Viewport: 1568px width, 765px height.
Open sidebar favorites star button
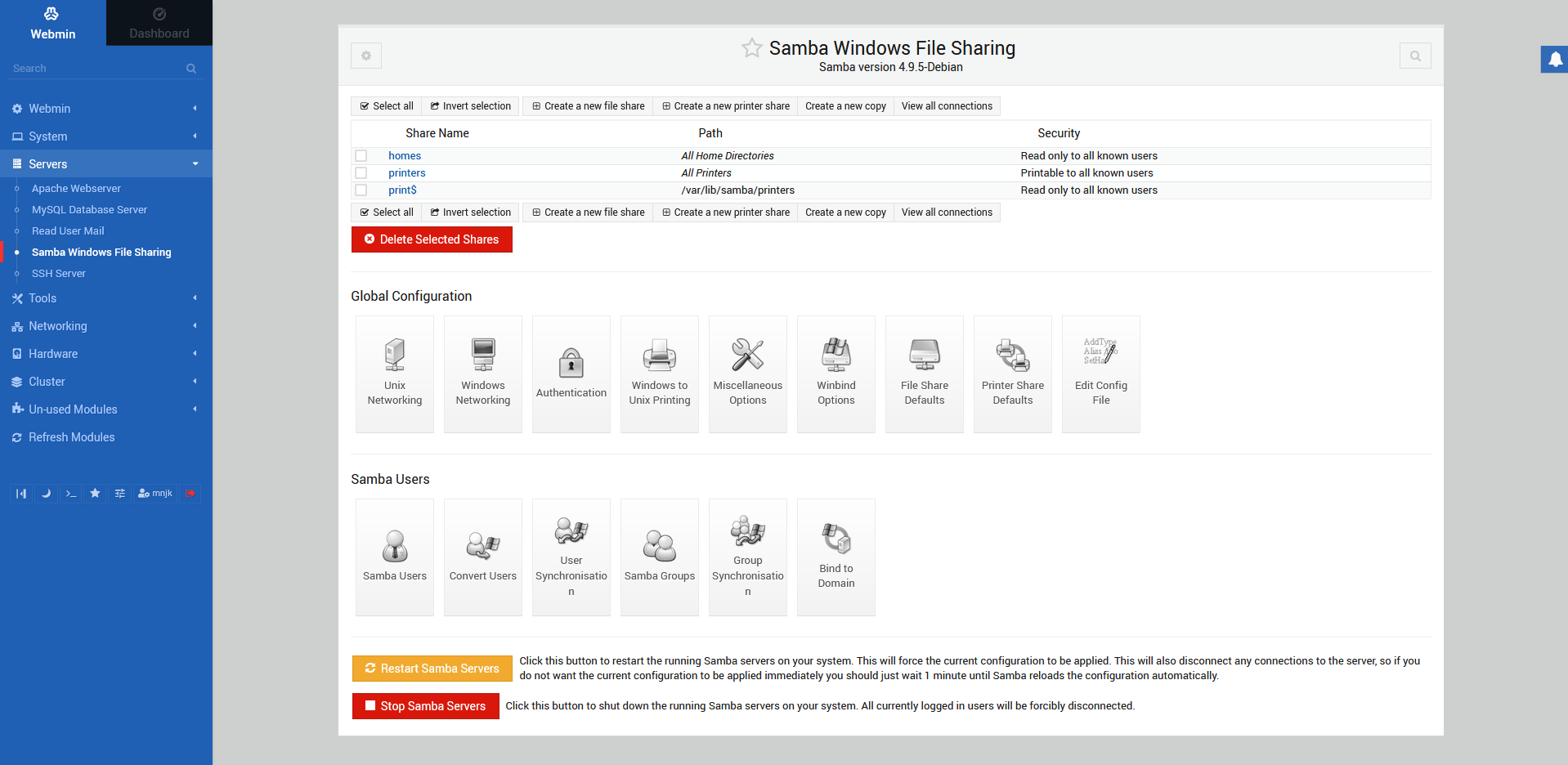pyautogui.click(x=95, y=493)
